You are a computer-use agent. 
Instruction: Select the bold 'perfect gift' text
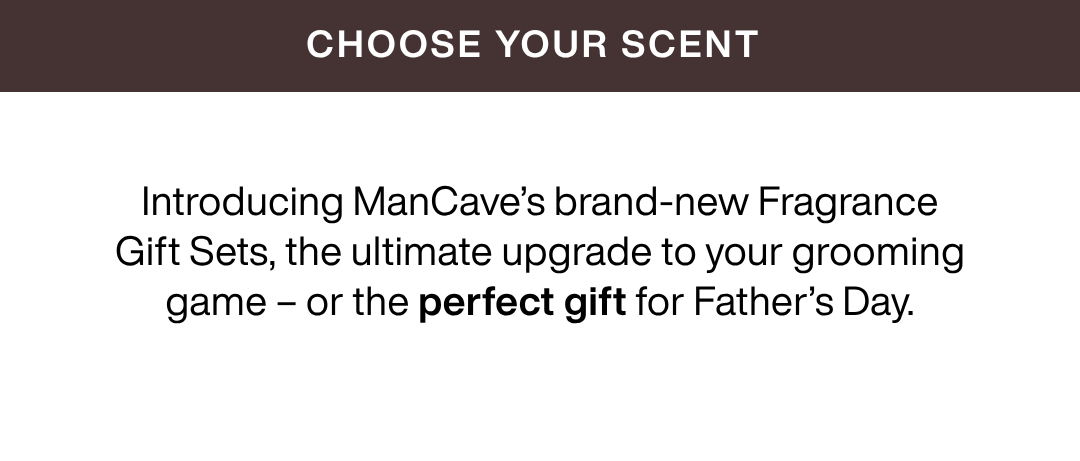(x=522, y=302)
